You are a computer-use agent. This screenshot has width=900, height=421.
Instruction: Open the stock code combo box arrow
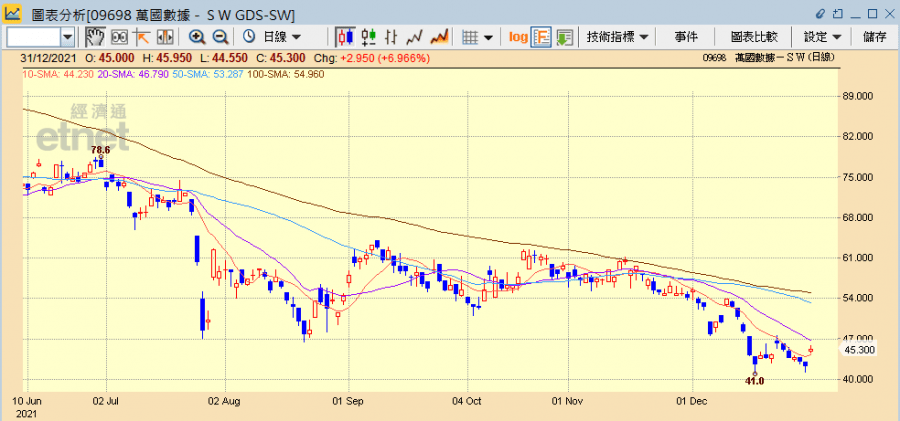[x=68, y=37]
